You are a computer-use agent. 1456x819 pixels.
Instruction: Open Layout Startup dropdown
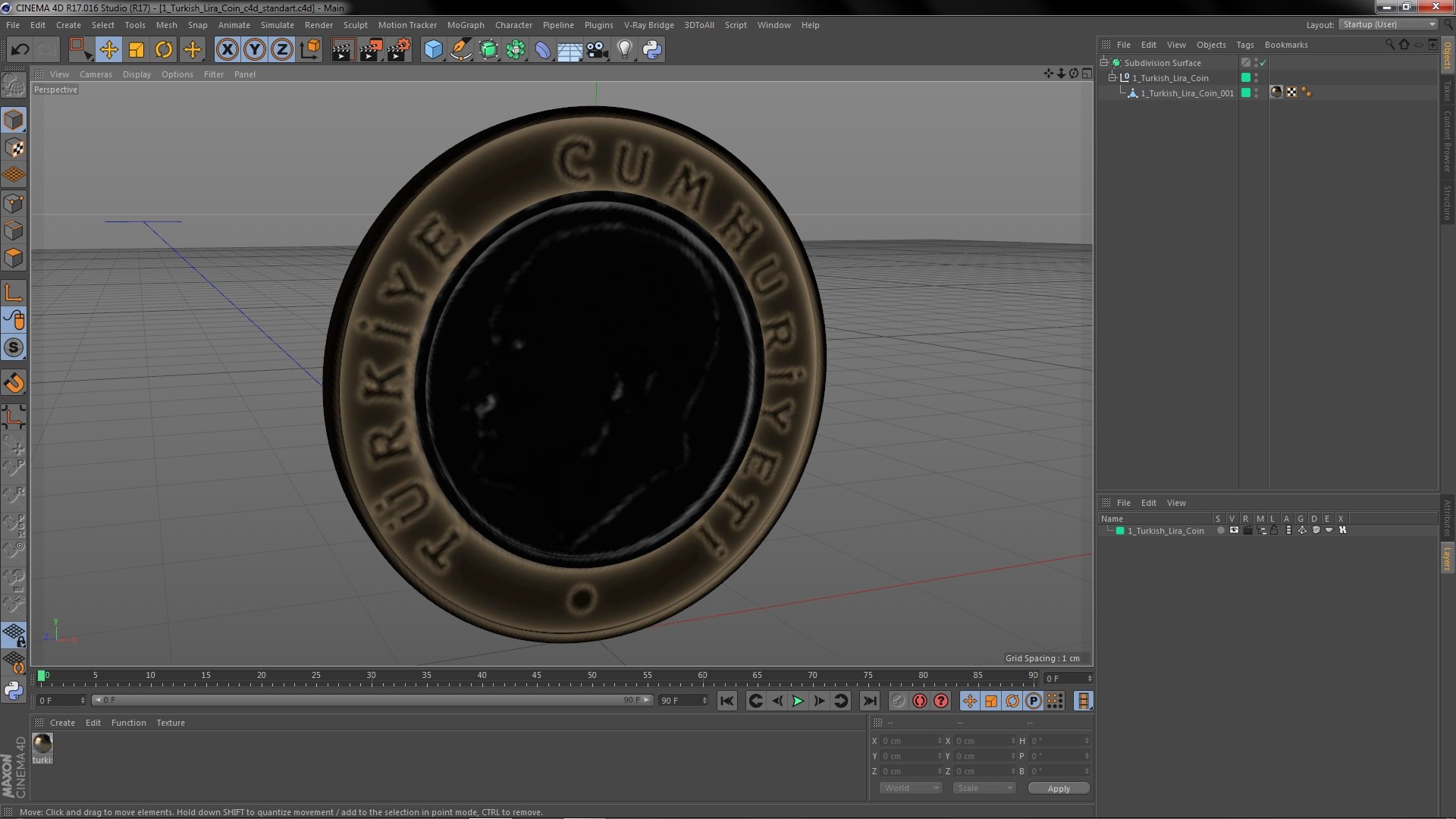[x=1388, y=24]
